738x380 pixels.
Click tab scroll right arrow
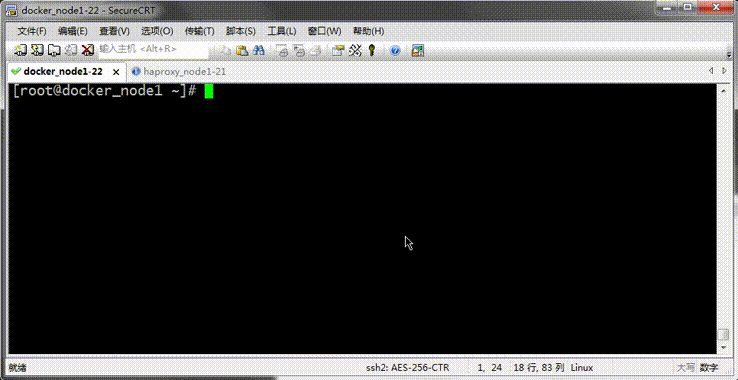click(x=724, y=71)
